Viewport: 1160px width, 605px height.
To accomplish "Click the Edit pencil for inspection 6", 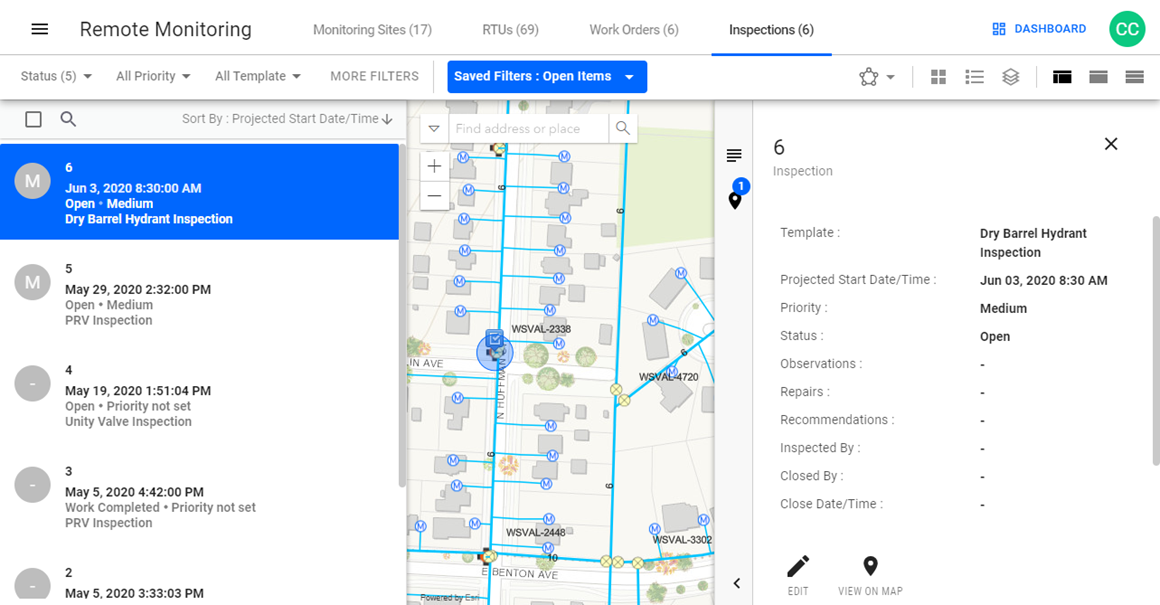I will coord(798,566).
